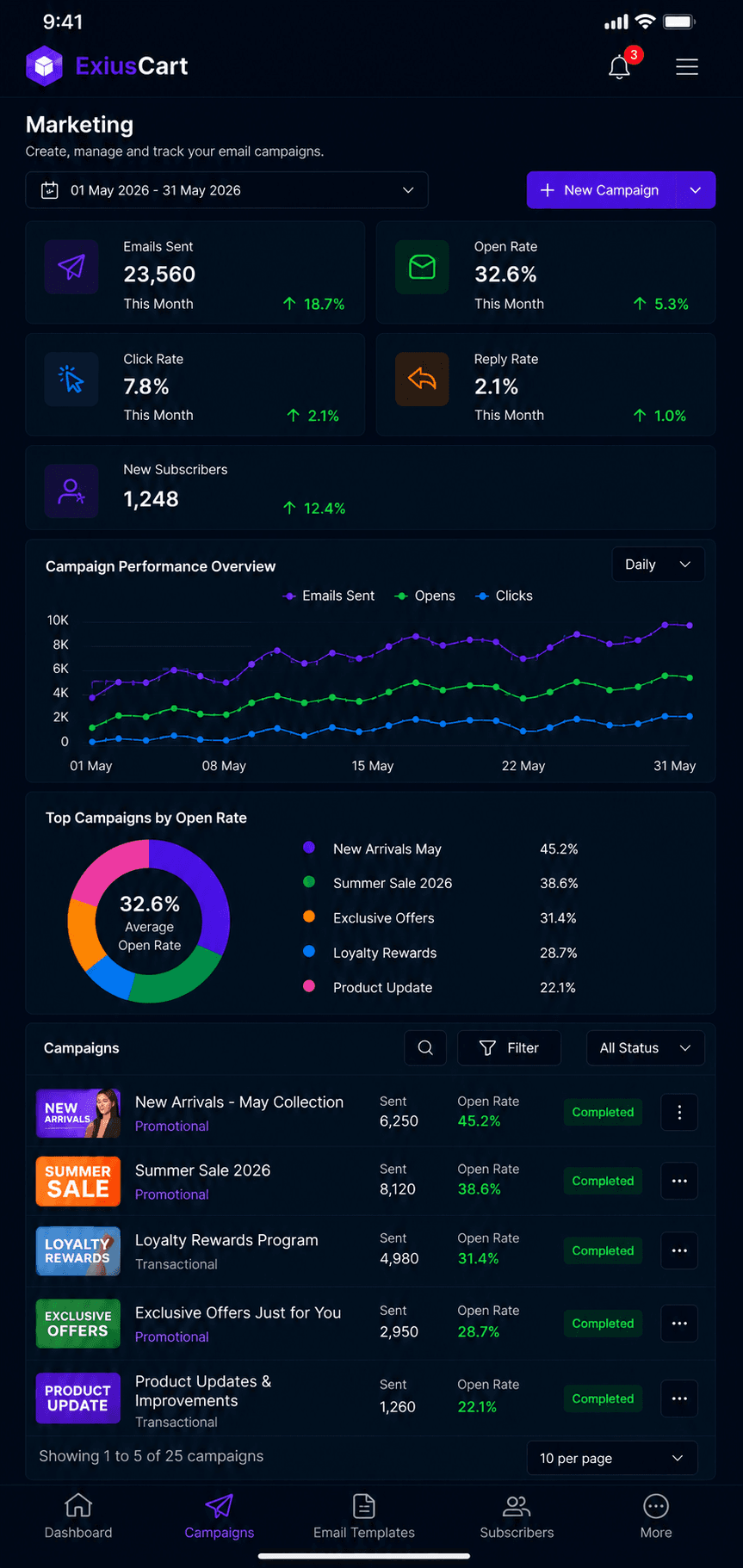Screen dimensions: 743x1568
Task: Open options for Summer Sale 2026 row
Action: (x=679, y=1181)
